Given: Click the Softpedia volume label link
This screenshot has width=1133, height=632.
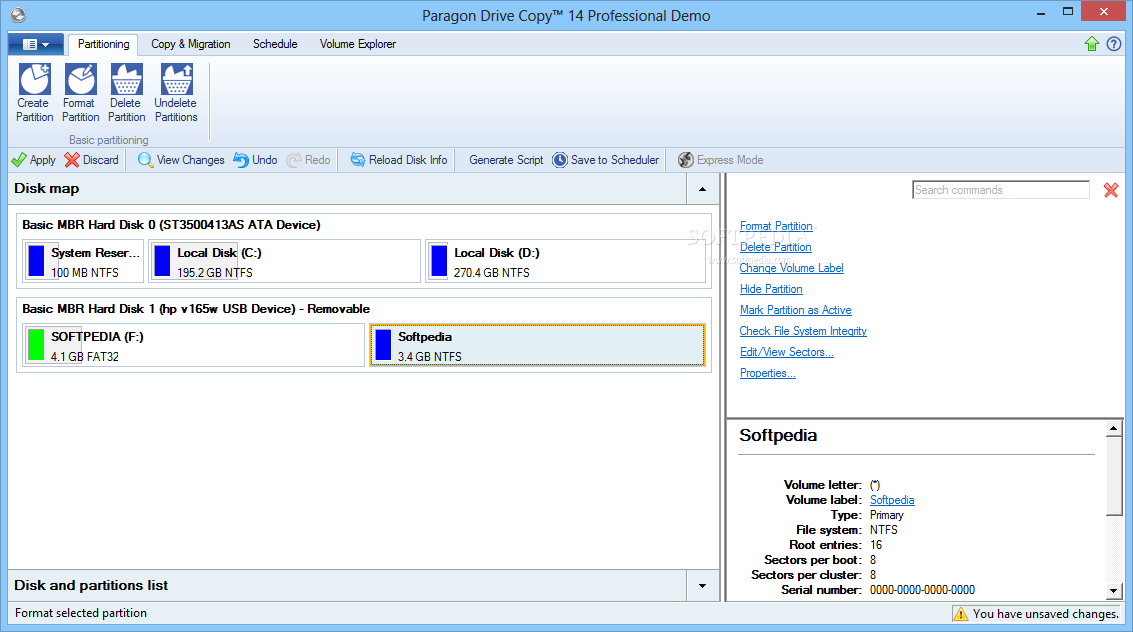Looking at the screenshot, I should [x=892, y=500].
